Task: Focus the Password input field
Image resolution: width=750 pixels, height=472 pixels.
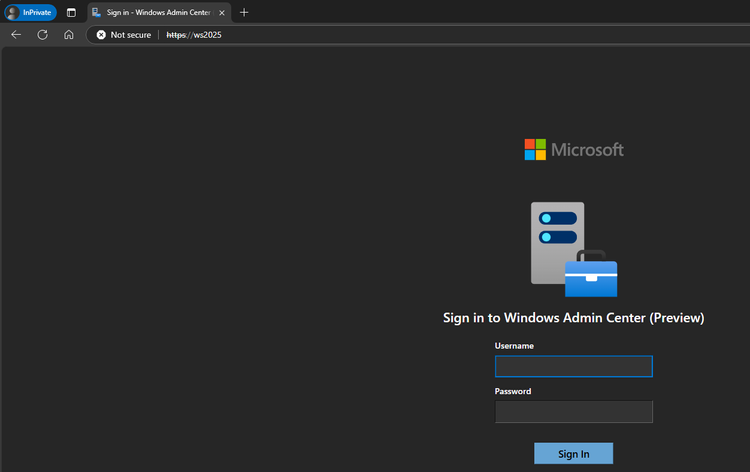Action: [x=574, y=412]
